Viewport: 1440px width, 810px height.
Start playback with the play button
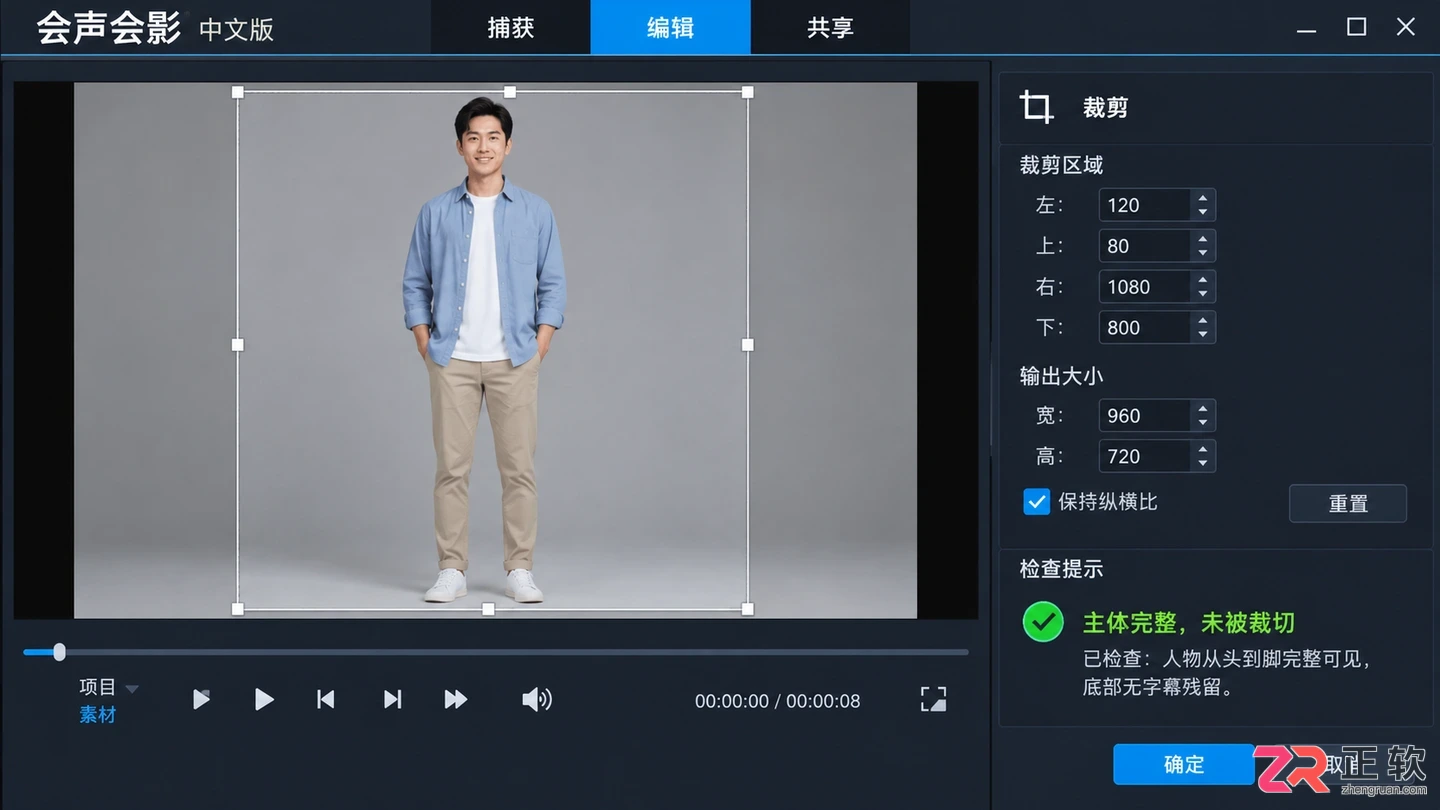[264, 699]
